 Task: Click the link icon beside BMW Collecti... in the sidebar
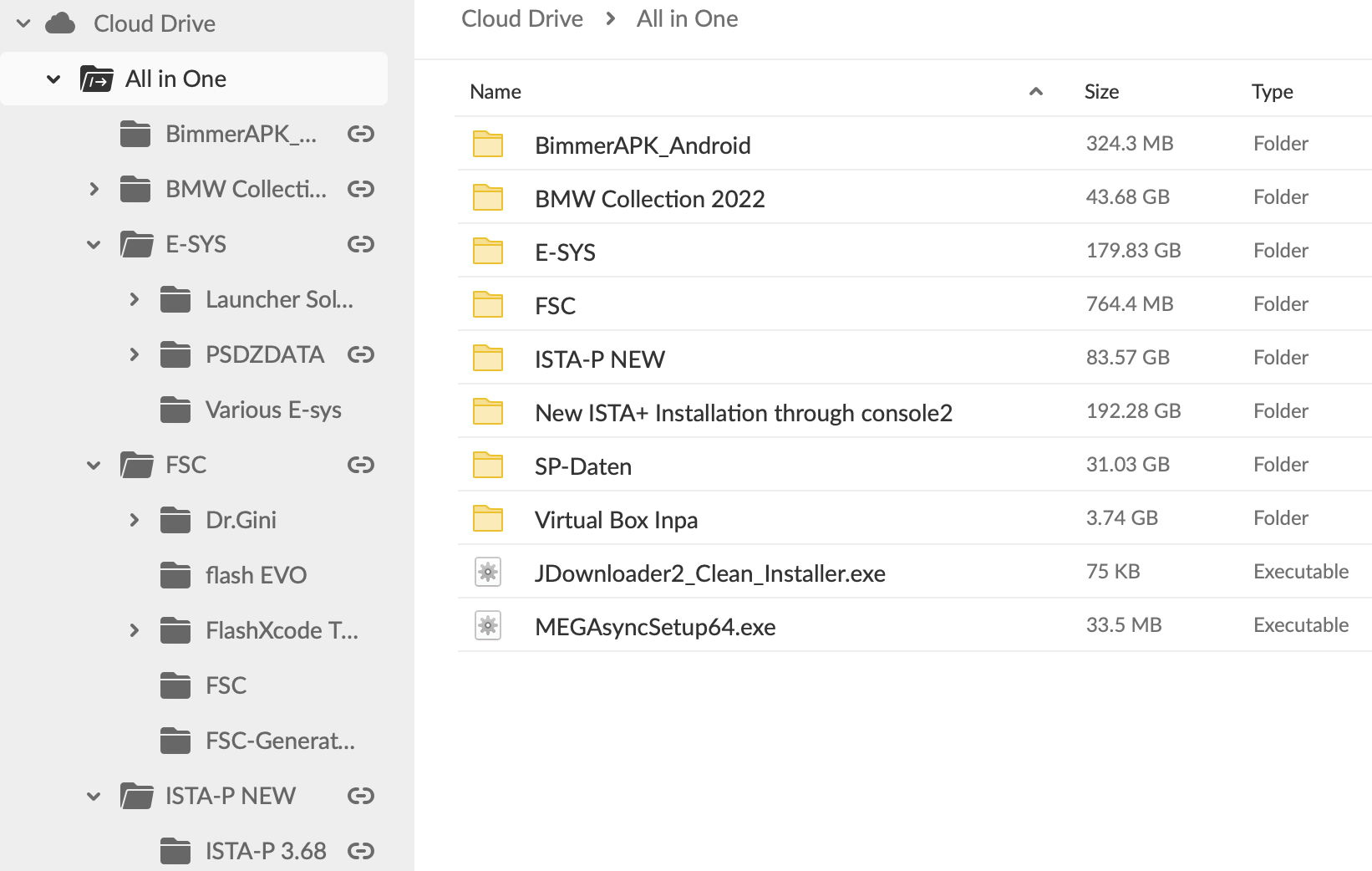point(360,189)
